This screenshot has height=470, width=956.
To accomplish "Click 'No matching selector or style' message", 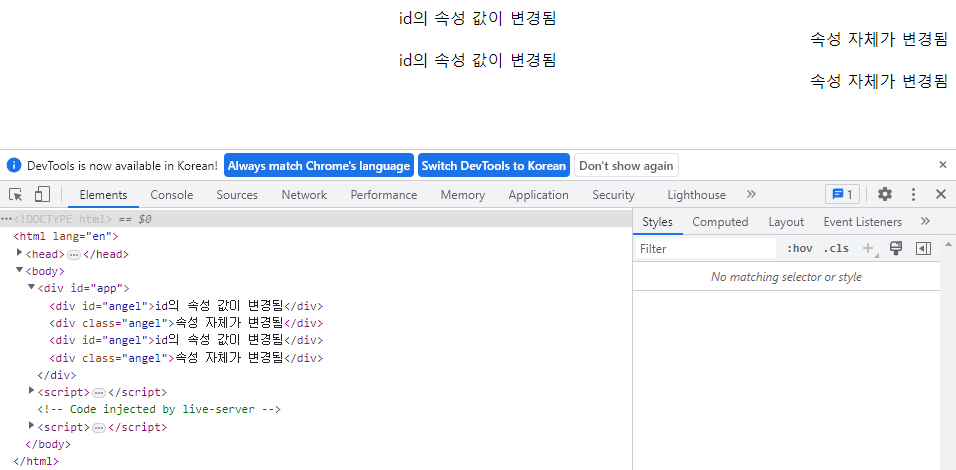I will [786, 277].
